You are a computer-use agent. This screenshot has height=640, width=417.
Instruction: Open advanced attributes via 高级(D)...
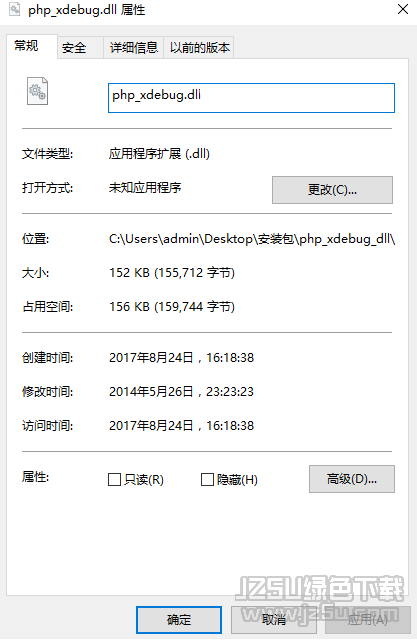352,479
